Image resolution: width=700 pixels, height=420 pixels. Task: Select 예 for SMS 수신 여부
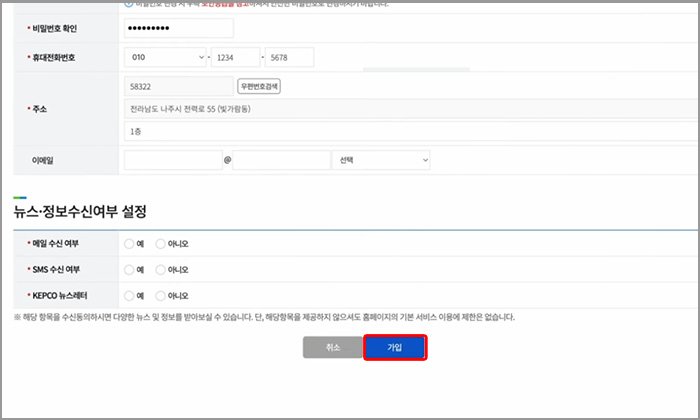[x=129, y=270]
